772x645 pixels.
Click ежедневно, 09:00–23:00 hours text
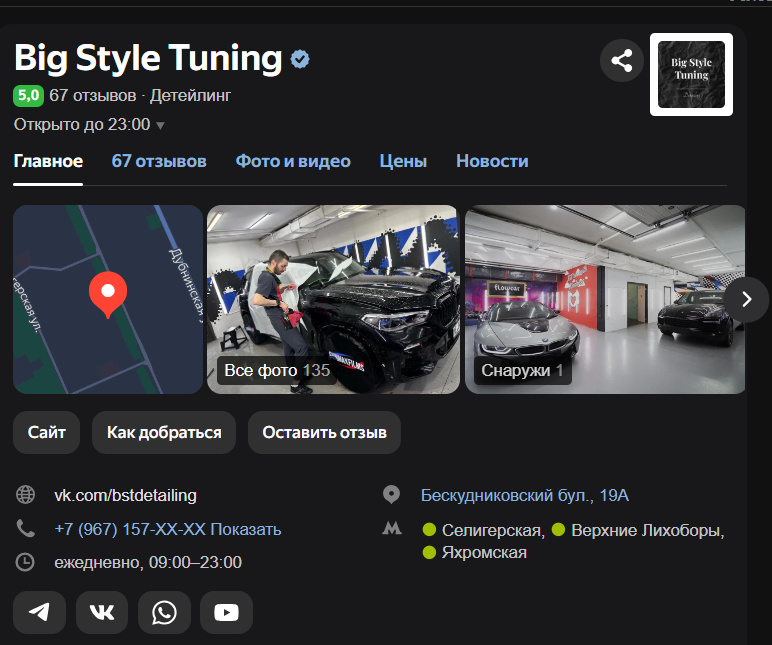point(148,562)
